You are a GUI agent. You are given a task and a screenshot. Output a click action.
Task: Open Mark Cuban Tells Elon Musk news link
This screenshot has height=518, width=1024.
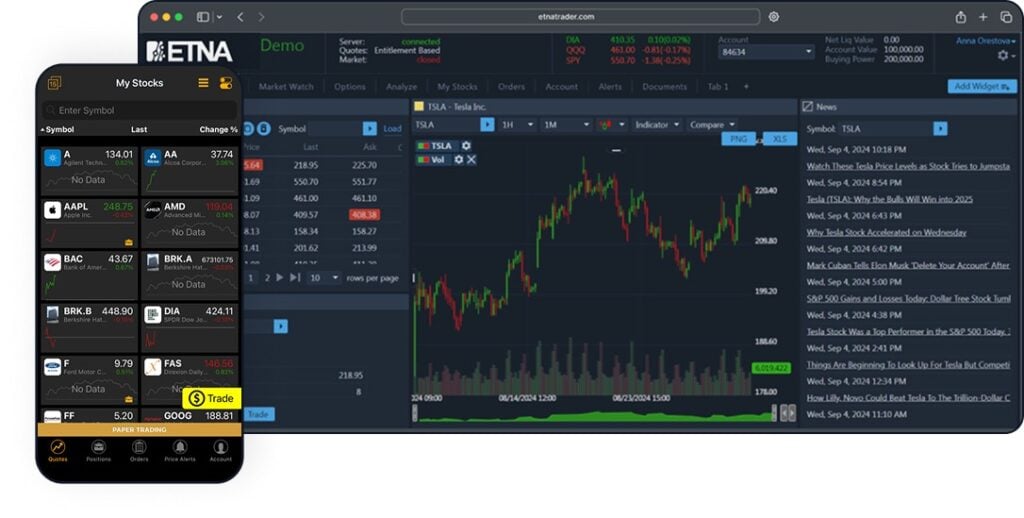coord(908,265)
